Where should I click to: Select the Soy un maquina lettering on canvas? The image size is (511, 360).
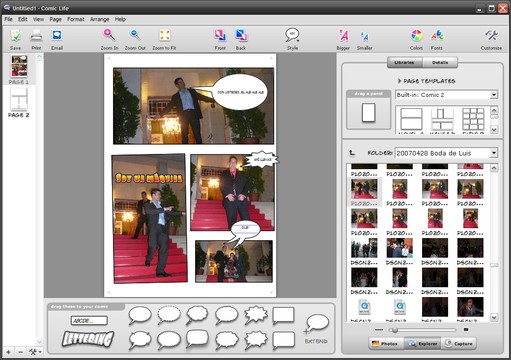tap(149, 178)
